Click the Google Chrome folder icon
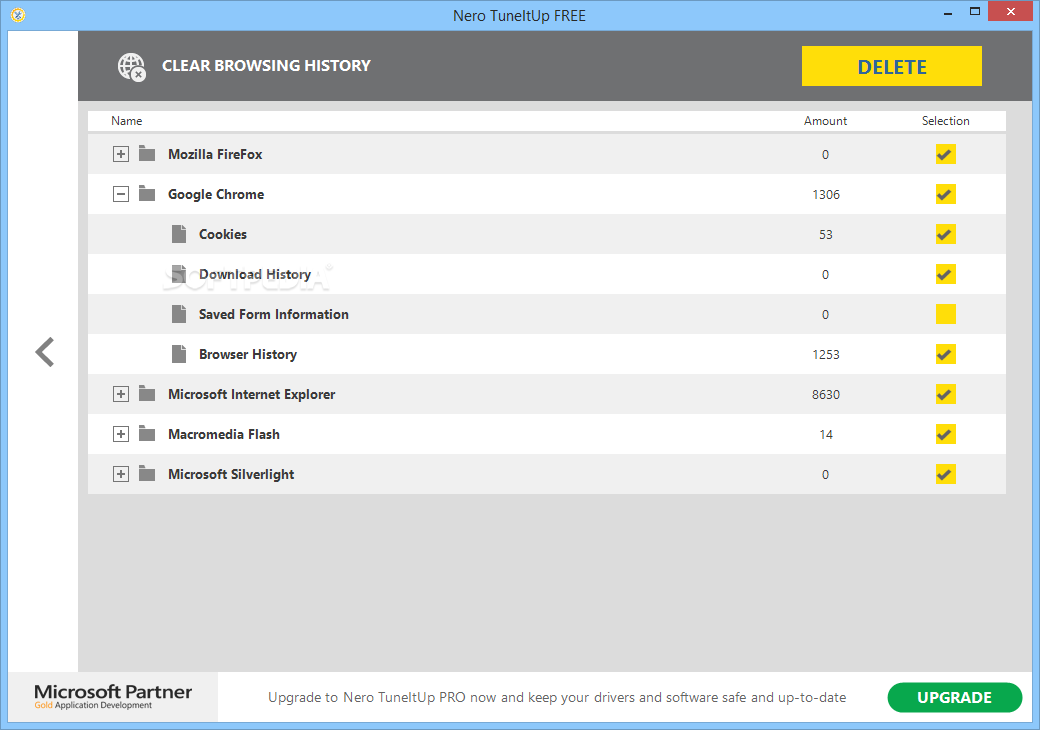The height and width of the screenshot is (730, 1040). (x=147, y=194)
